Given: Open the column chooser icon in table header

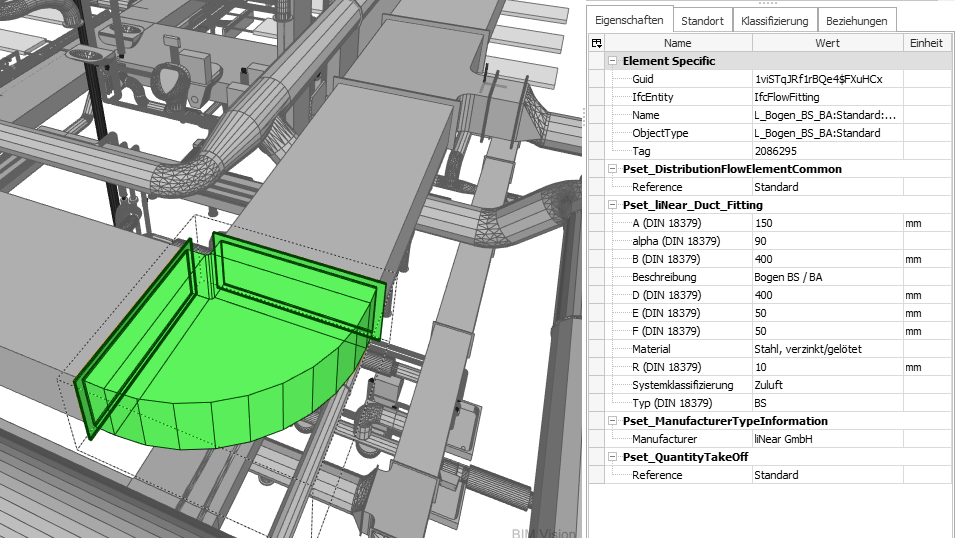Looking at the screenshot, I should [597, 43].
